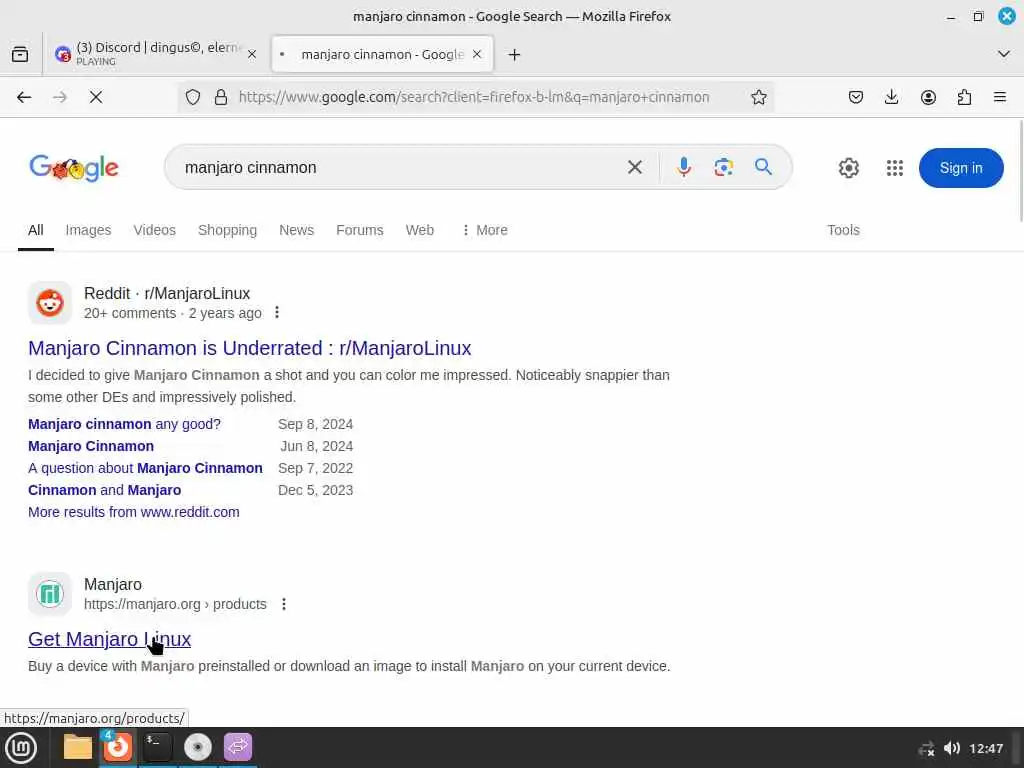
Task: Save page to Pocket
Action: click(856, 97)
